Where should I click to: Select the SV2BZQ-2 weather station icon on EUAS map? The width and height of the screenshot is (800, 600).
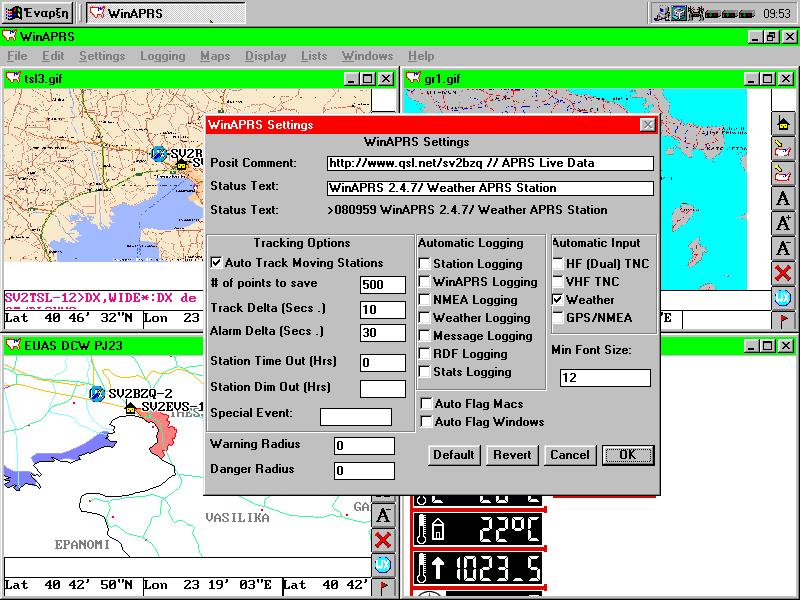pyautogui.click(x=97, y=394)
